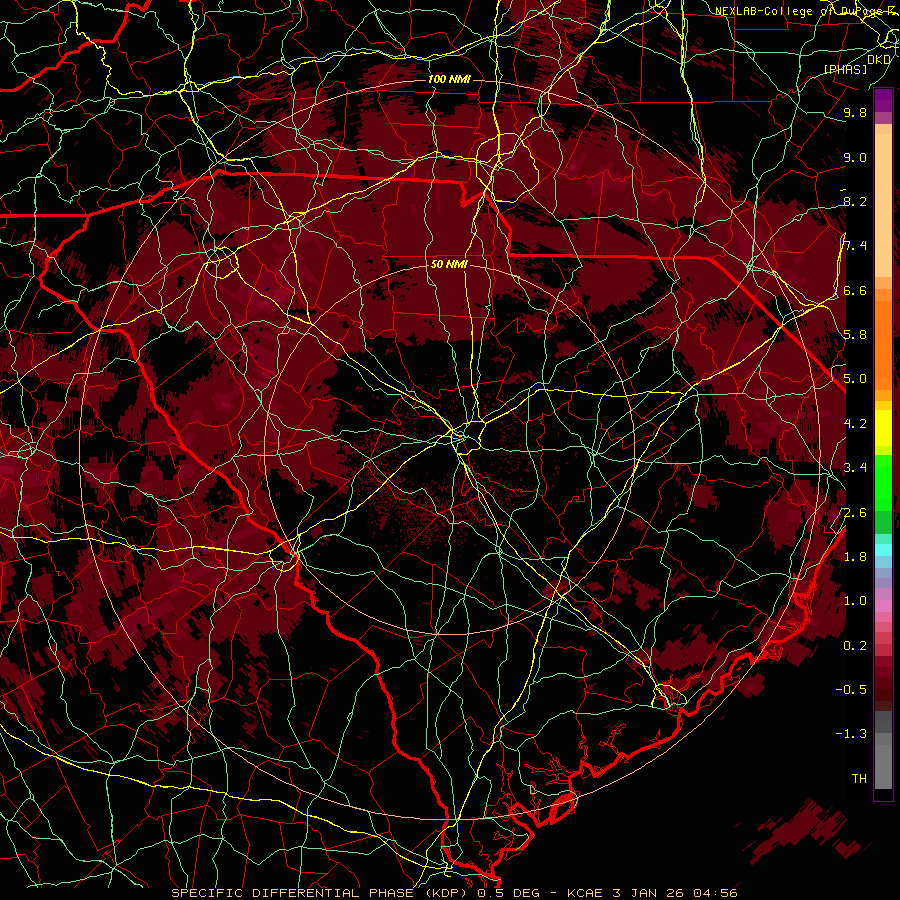Click the 1.8 value on the color scale

[855, 556]
